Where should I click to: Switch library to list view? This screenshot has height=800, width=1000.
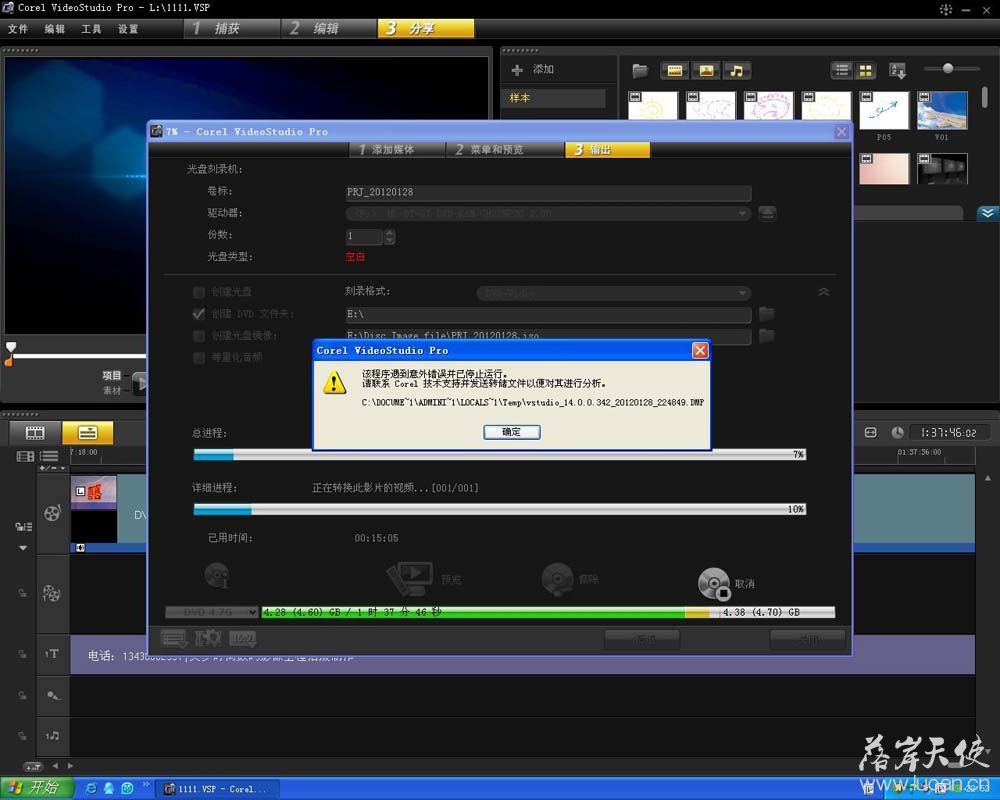point(842,70)
